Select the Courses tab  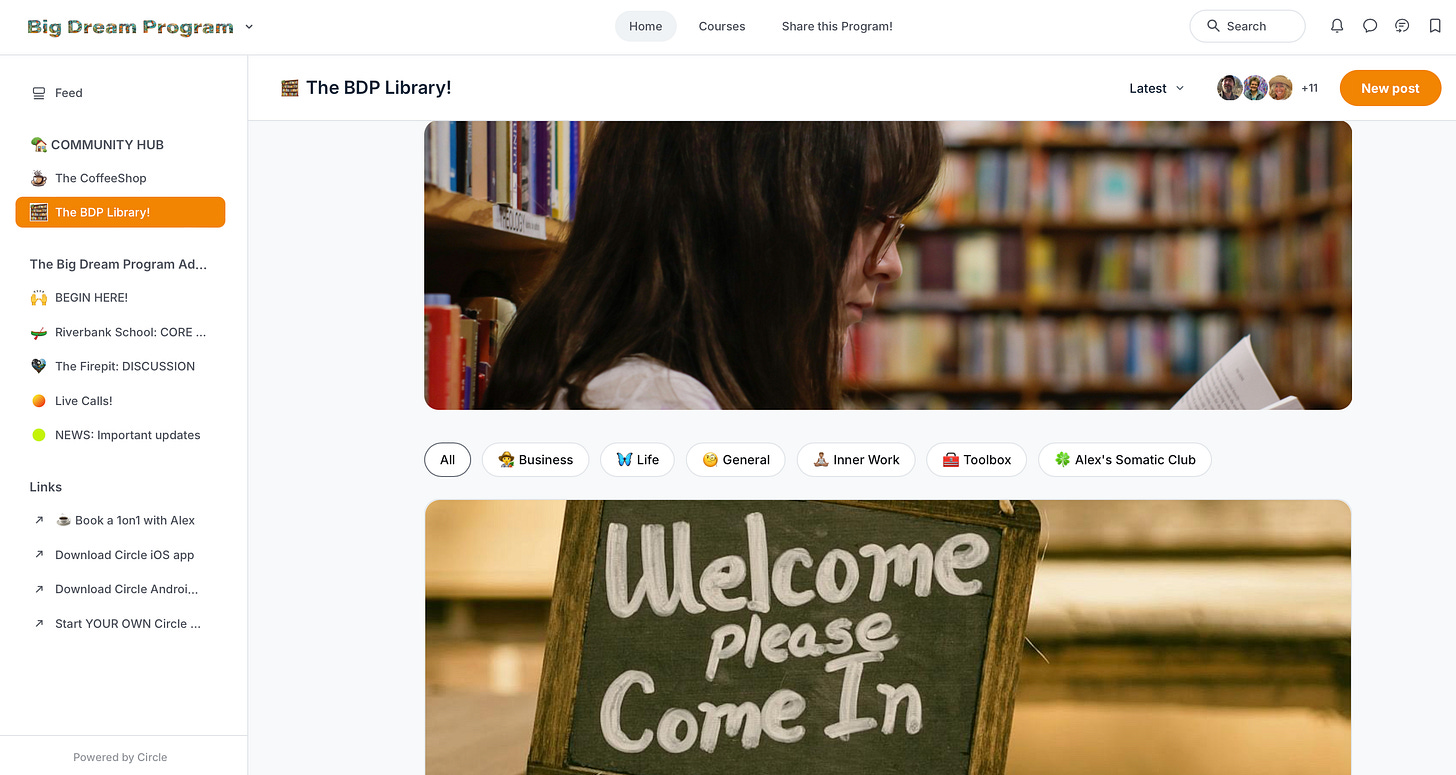coord(722,26)
